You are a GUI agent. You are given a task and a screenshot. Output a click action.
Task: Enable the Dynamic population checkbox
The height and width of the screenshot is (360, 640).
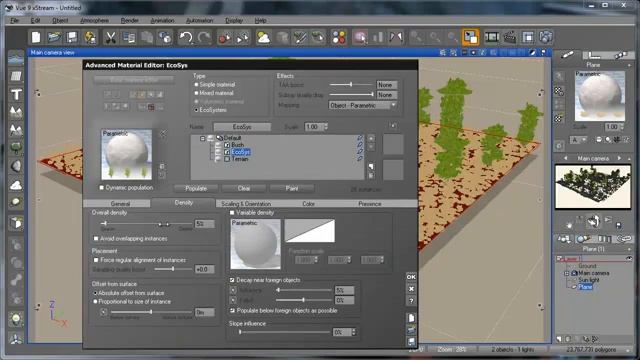coord(102,188)
